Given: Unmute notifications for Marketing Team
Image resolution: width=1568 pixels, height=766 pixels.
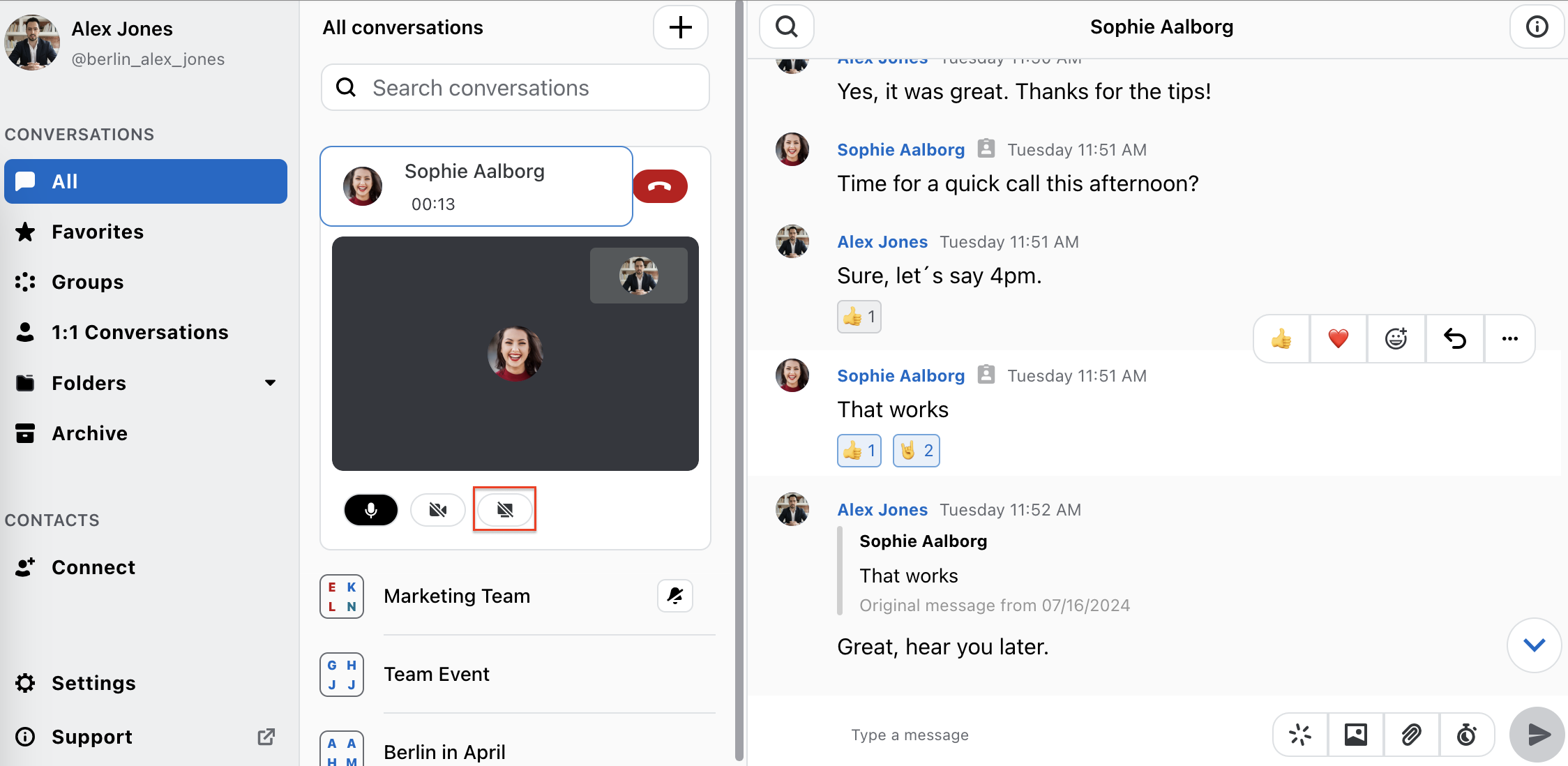Looking at the screenshot, I should click(x=674, y=596).
